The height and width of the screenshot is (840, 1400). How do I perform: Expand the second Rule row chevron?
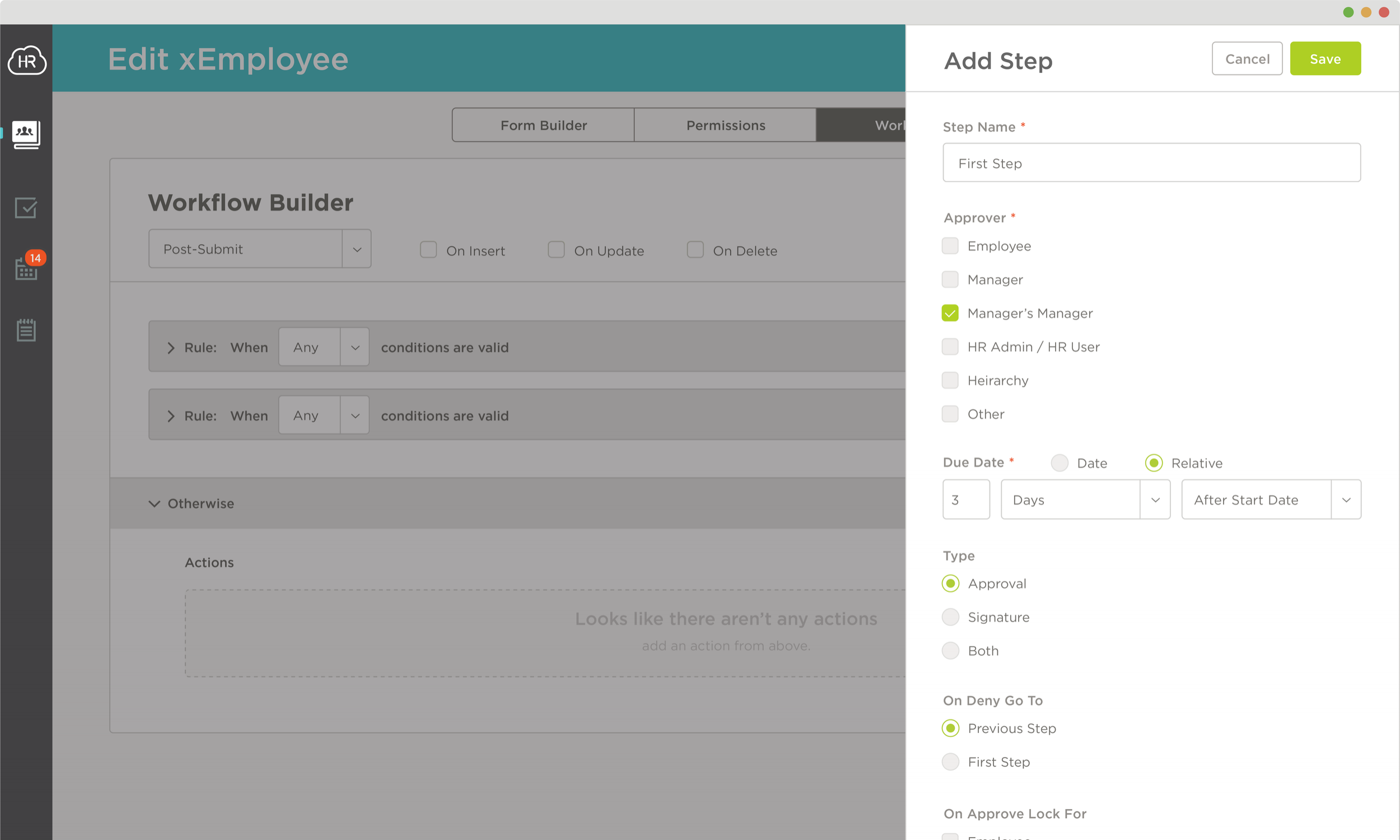pos(171,416)
